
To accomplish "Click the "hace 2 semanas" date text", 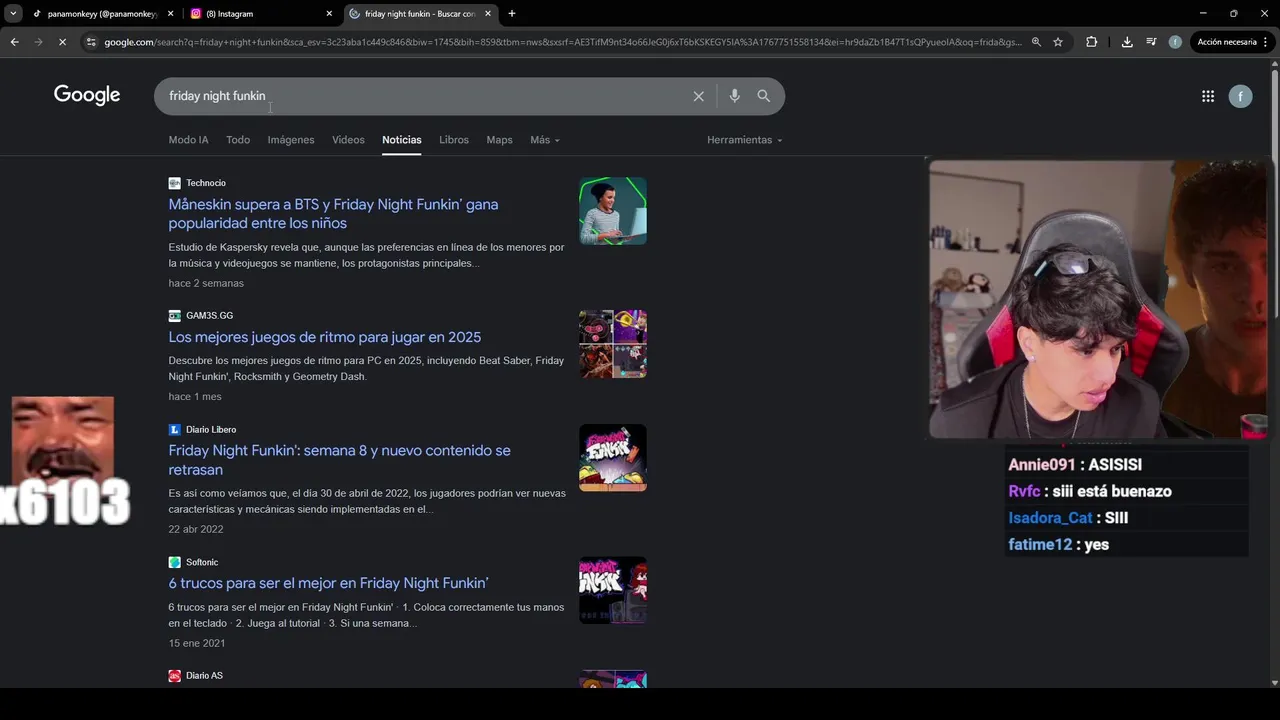I will (x=206, y=283).
